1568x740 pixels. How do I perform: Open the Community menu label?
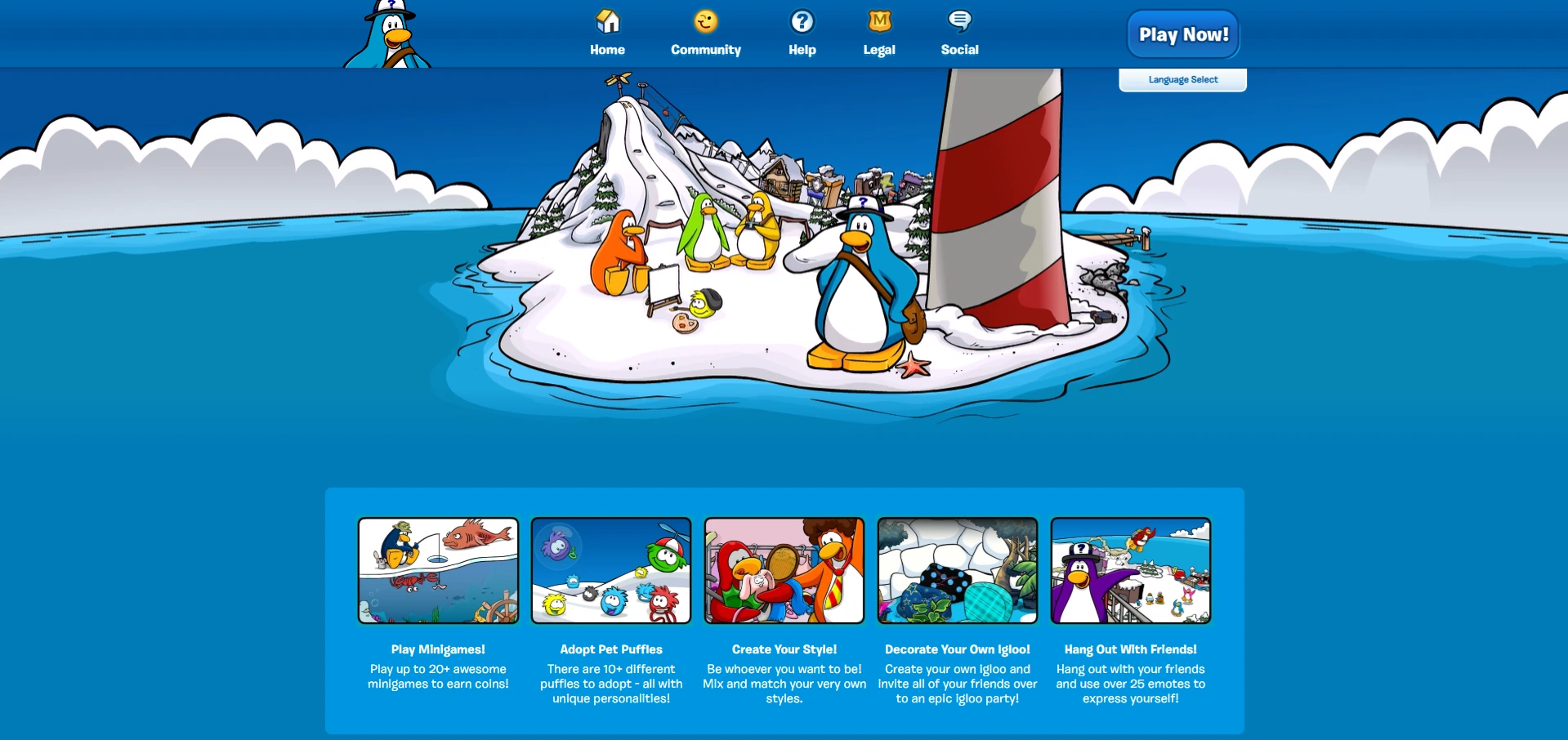click(706, 50)
